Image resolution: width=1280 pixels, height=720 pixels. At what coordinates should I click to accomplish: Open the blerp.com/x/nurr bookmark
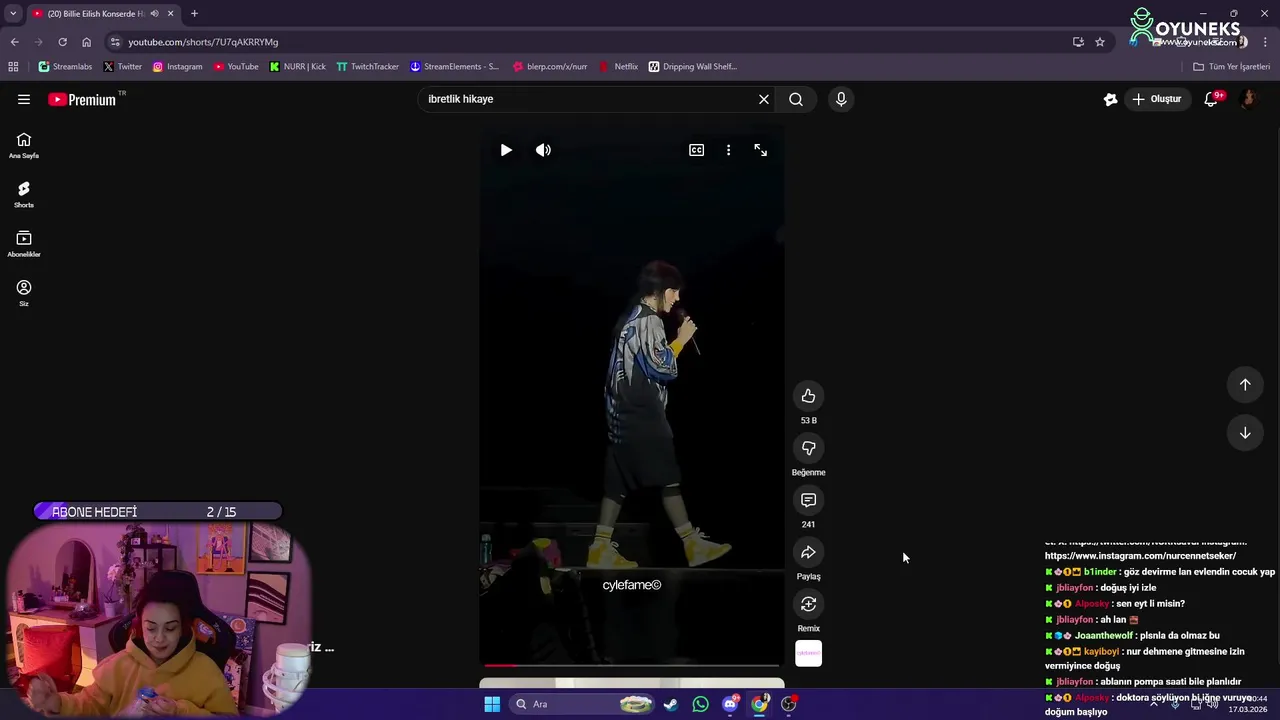(549, 67)
